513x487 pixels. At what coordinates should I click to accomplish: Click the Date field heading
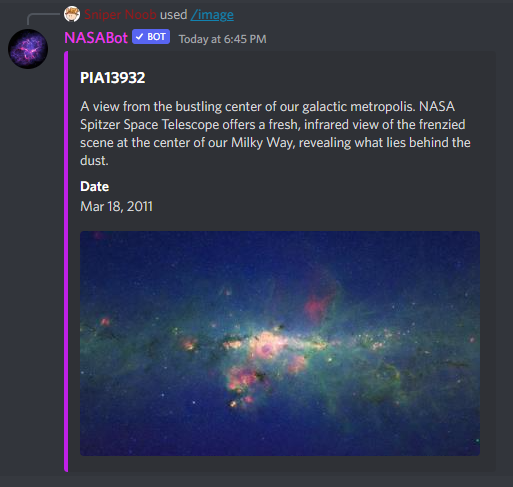coord(95,186)
